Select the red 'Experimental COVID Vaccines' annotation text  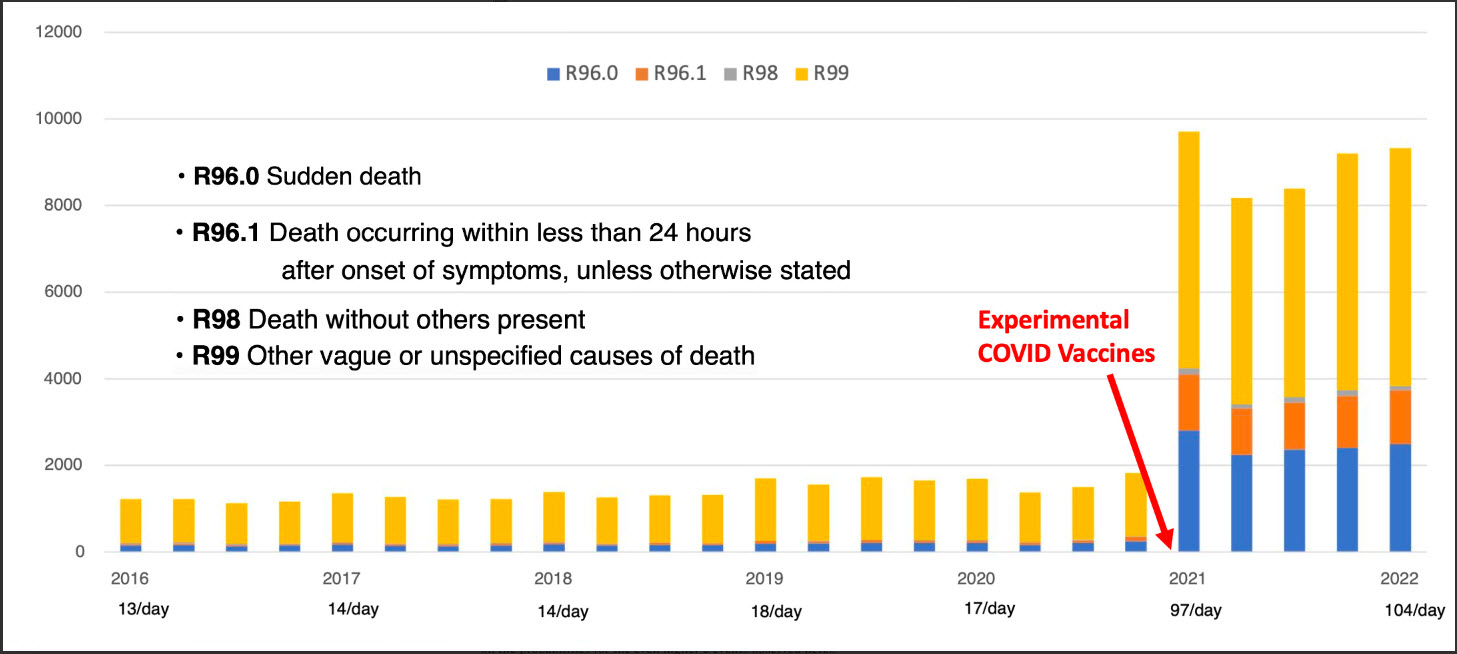1064,337
